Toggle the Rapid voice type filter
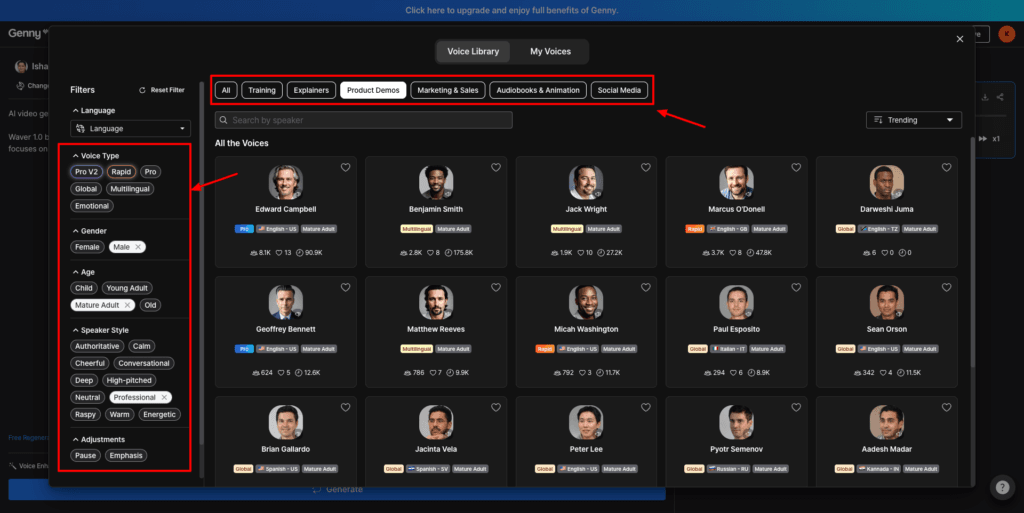This screenshot has width=1024, height=513. 121,172
